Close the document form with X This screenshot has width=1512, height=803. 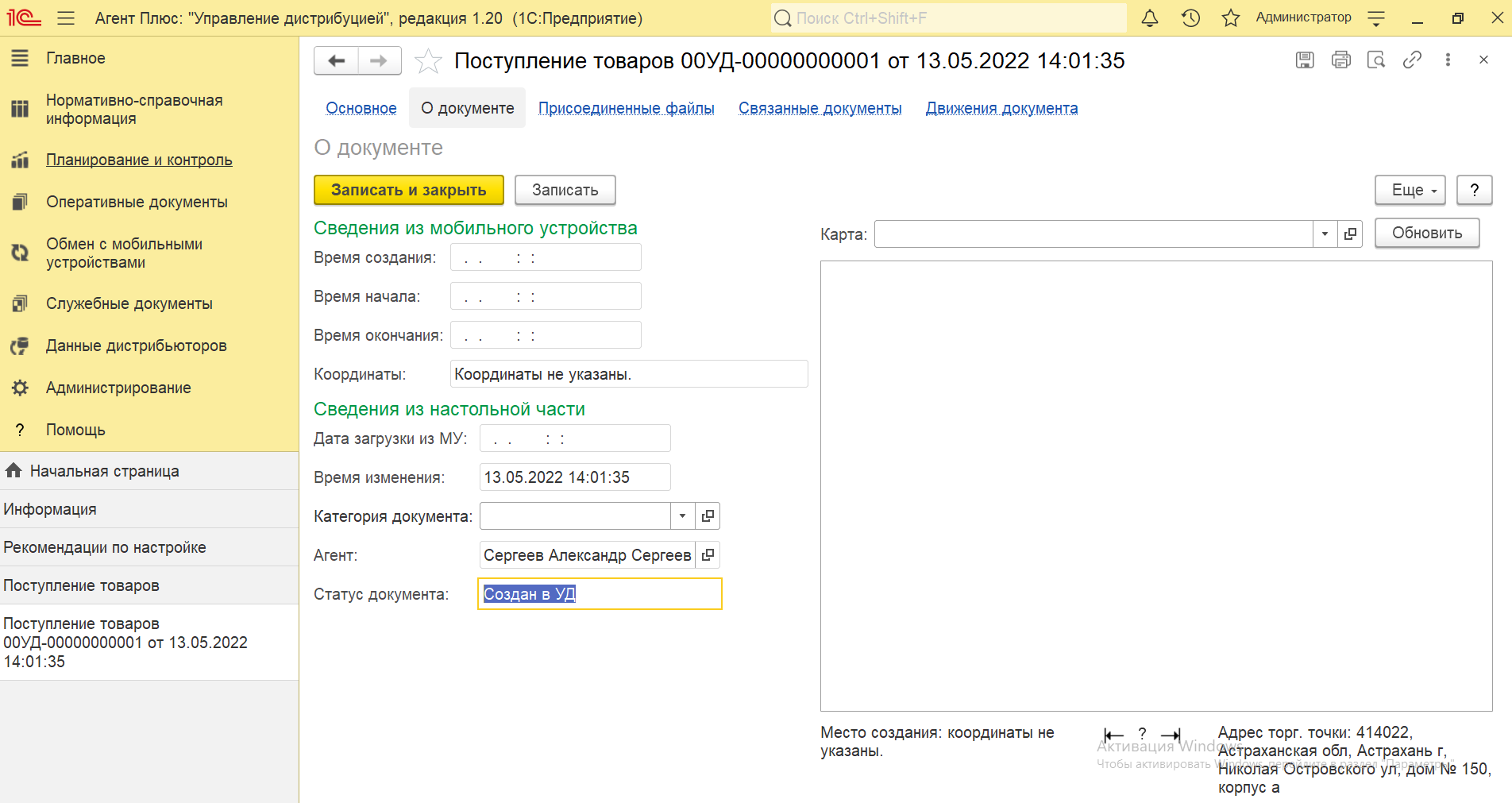pos(1483,60)
